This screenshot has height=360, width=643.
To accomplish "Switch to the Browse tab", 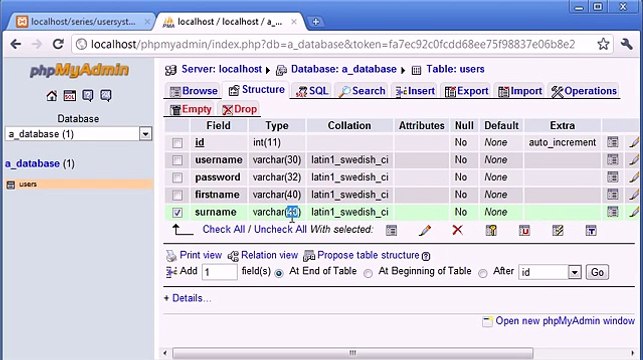I will [194, 91].
